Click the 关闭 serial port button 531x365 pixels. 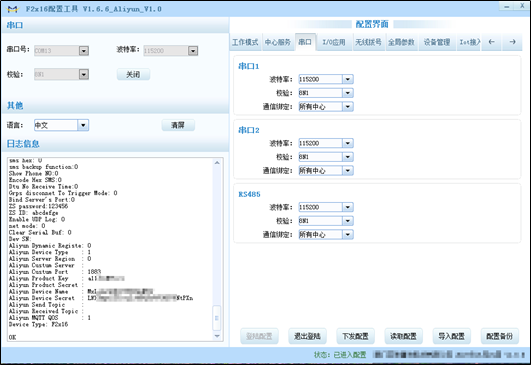pos(133,74)
